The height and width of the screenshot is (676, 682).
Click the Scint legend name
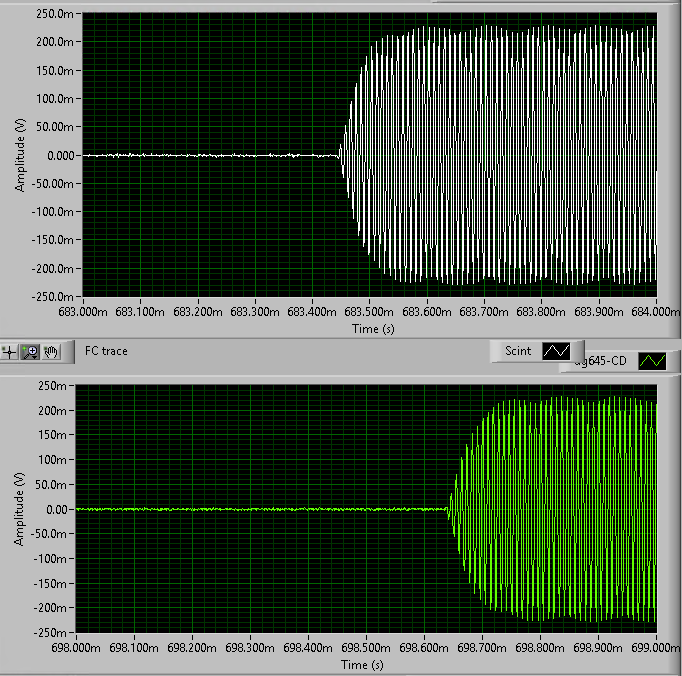518,351
